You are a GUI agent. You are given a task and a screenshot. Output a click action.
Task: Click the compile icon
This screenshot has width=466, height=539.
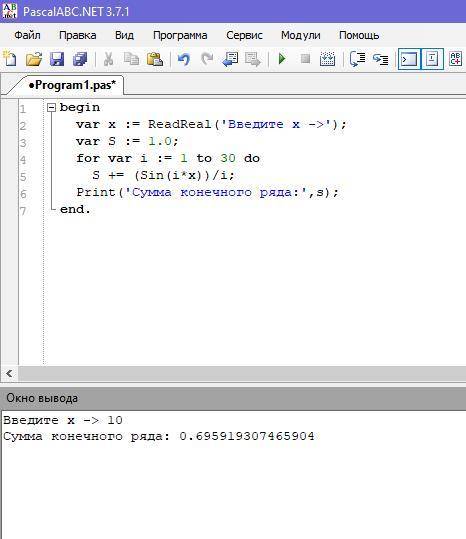tap(328, 59)
